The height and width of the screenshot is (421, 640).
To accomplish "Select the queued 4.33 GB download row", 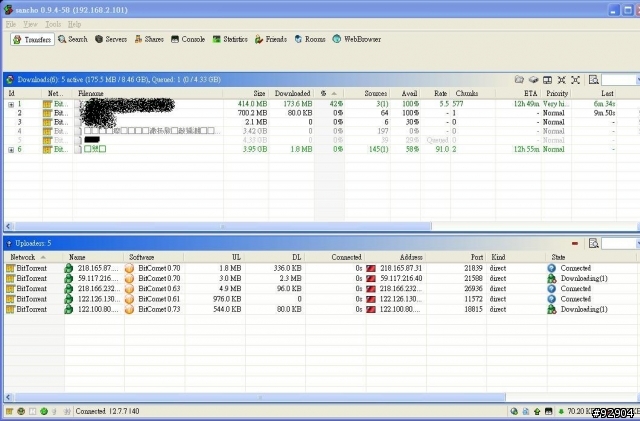I will [x=320, y=140].
